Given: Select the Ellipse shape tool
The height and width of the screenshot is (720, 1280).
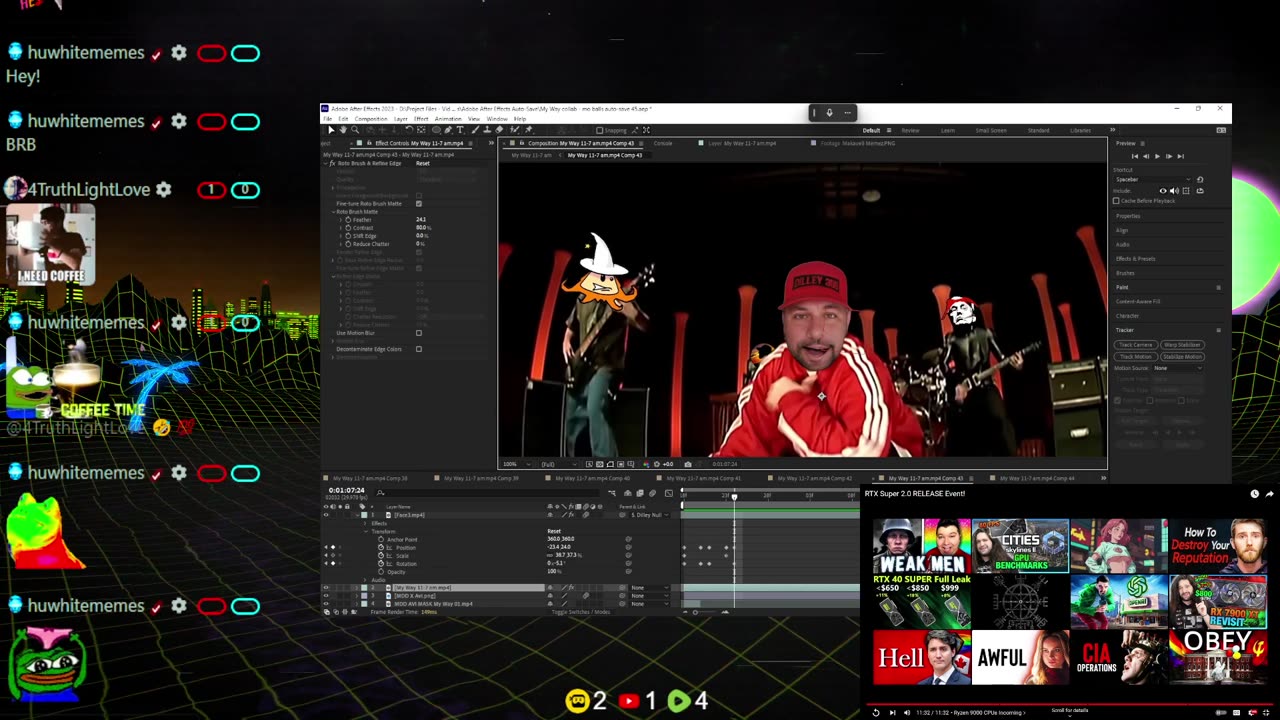Looking at the screenshot, I should coord(436,130).
